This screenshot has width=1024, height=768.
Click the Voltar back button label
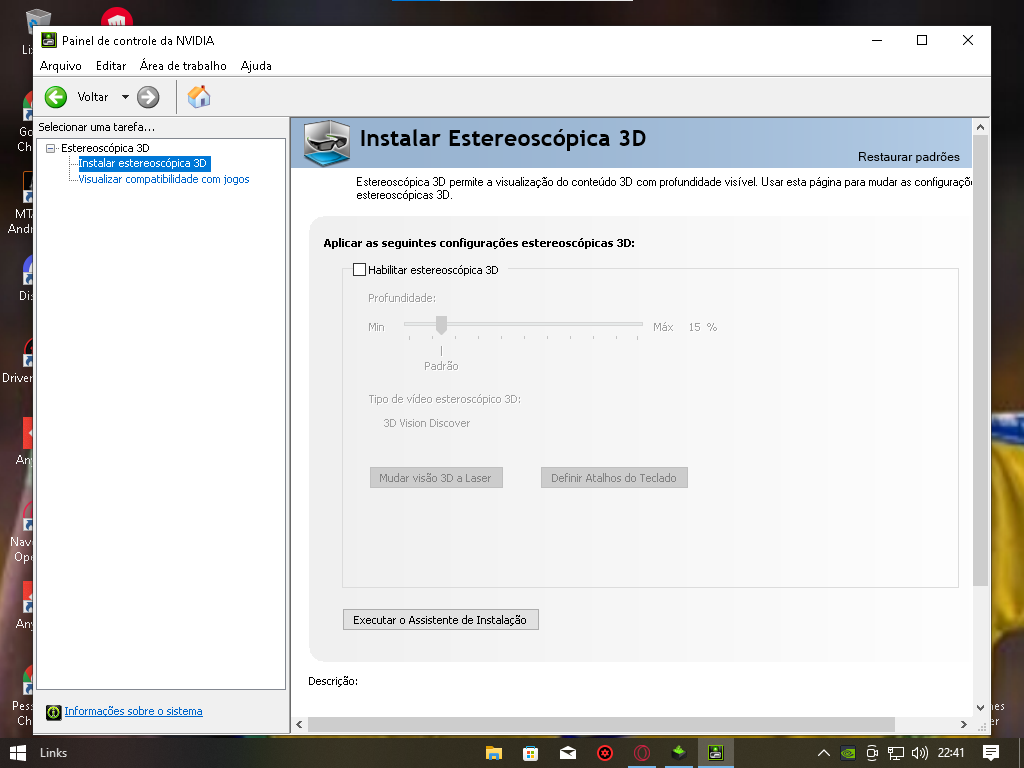coord(93,97)
